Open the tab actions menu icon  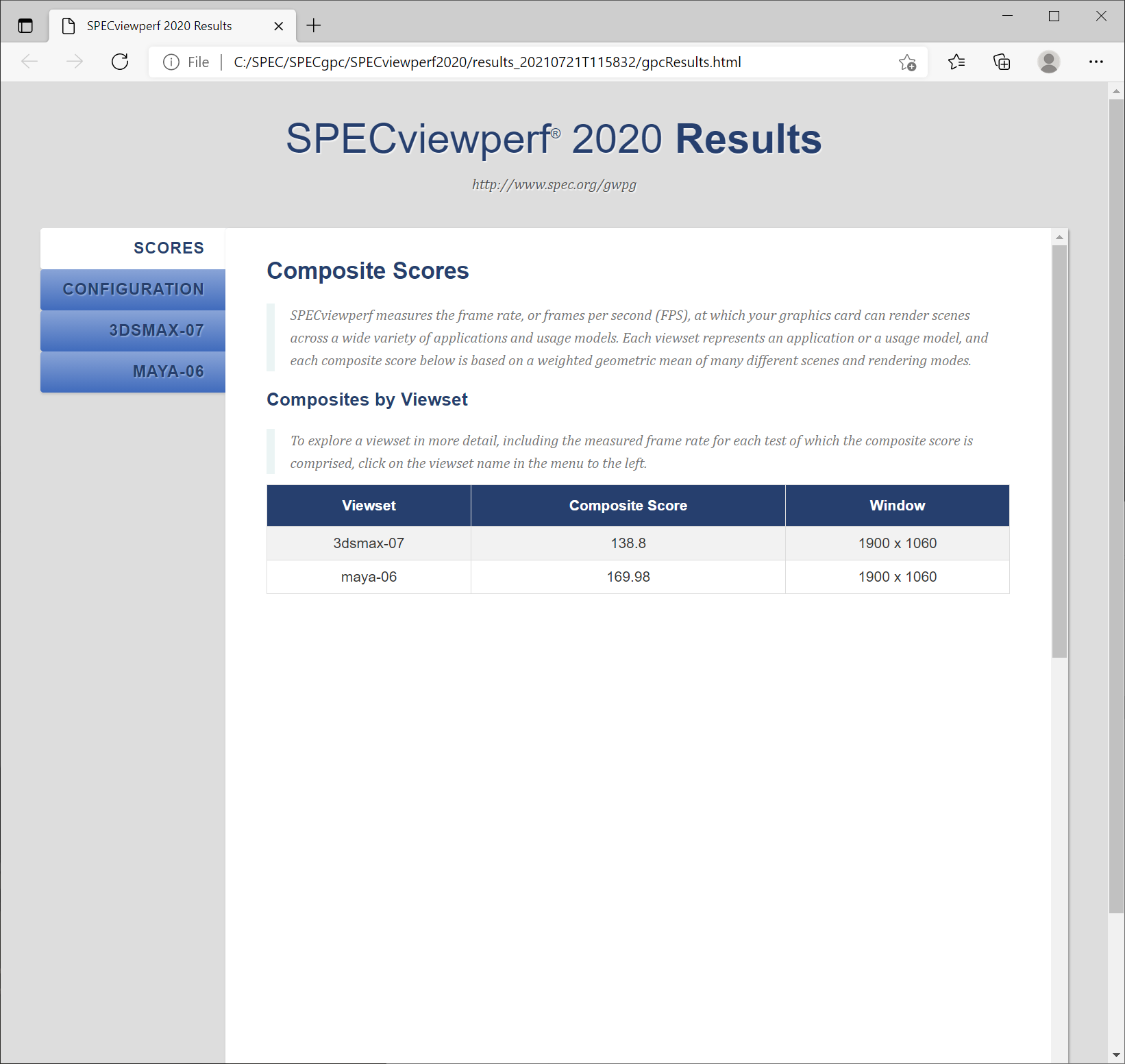[25, 26]
